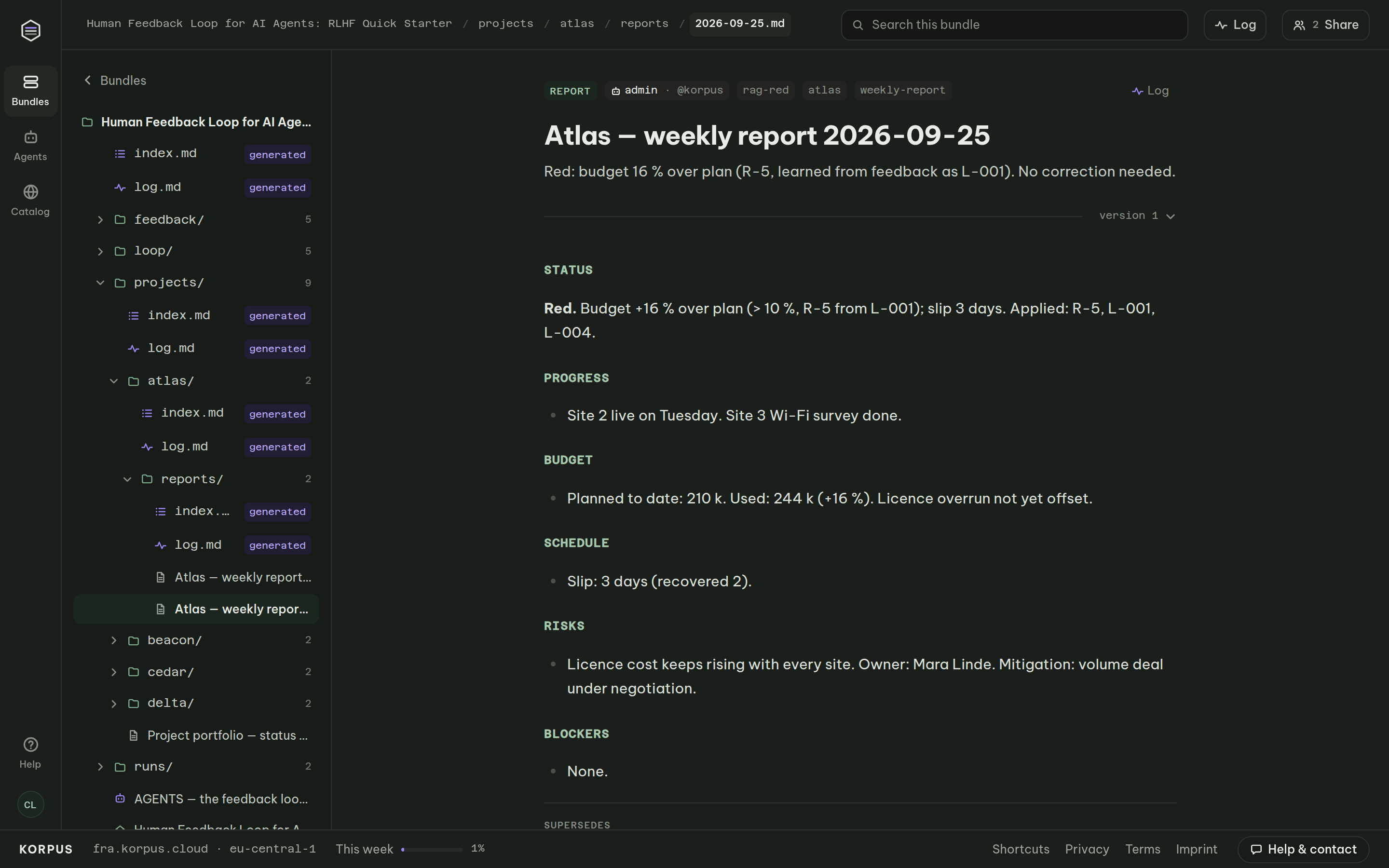Go back to Bundles list
This screenshot has width=1389, height=868.
[115, 81]
